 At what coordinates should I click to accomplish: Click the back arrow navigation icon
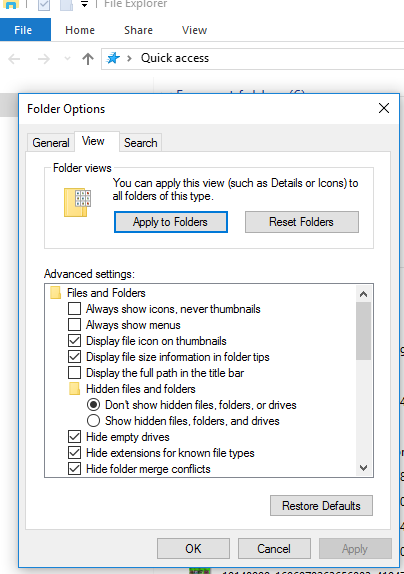14,59
